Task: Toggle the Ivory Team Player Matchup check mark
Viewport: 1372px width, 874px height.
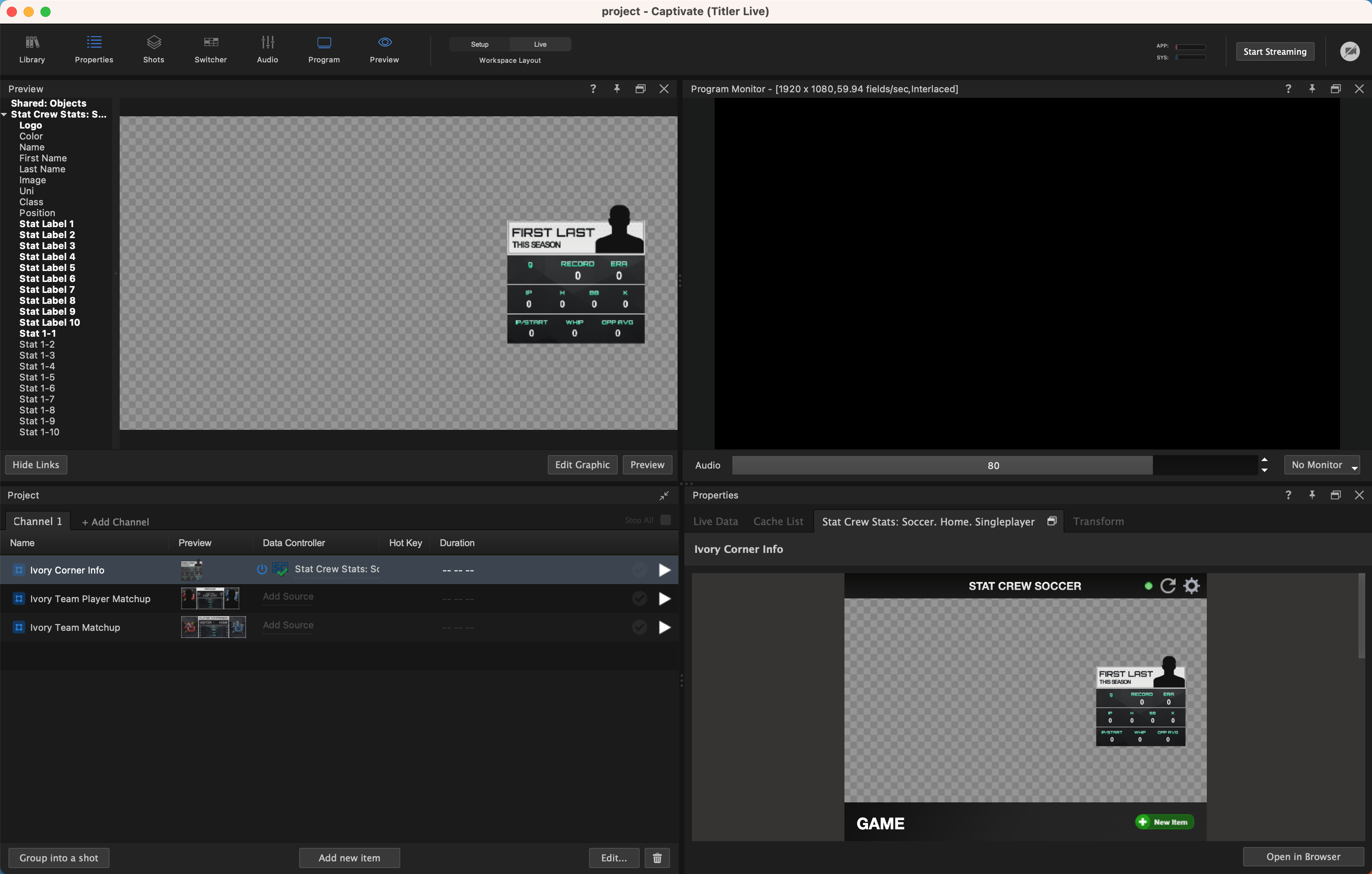Action: (x=639, y=598)
